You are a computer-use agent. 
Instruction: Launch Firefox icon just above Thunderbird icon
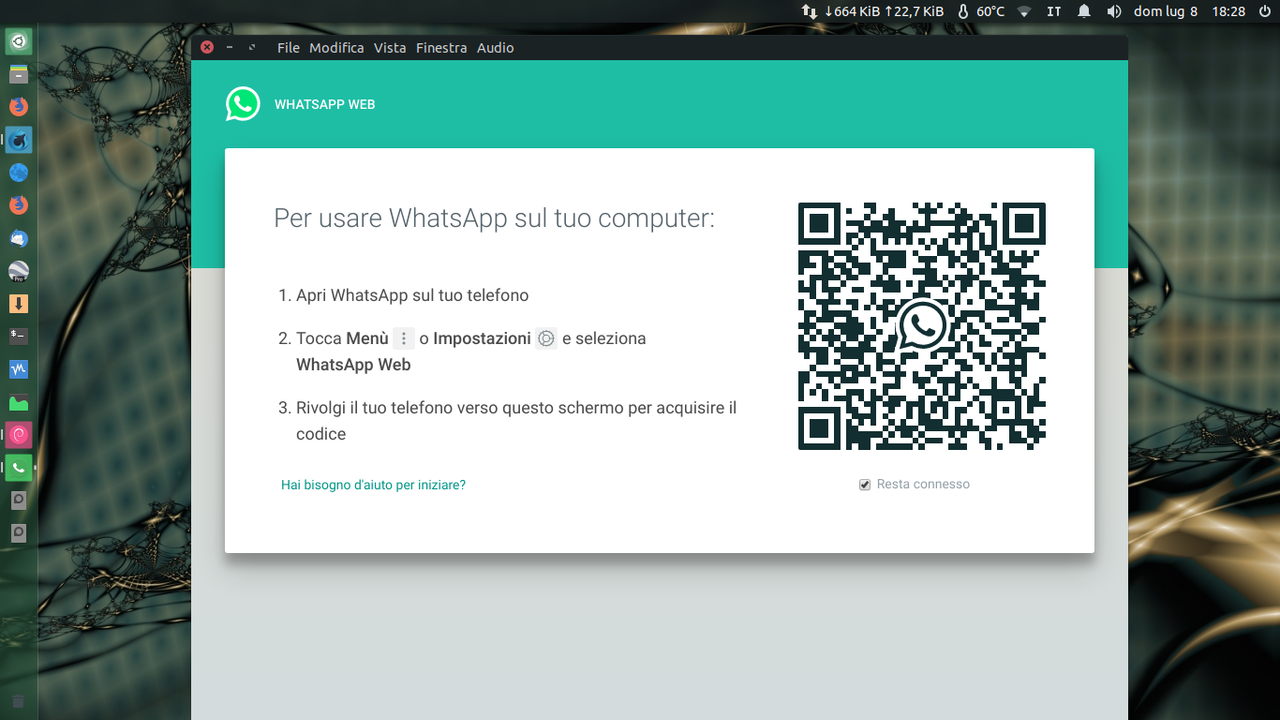point(19,205)
